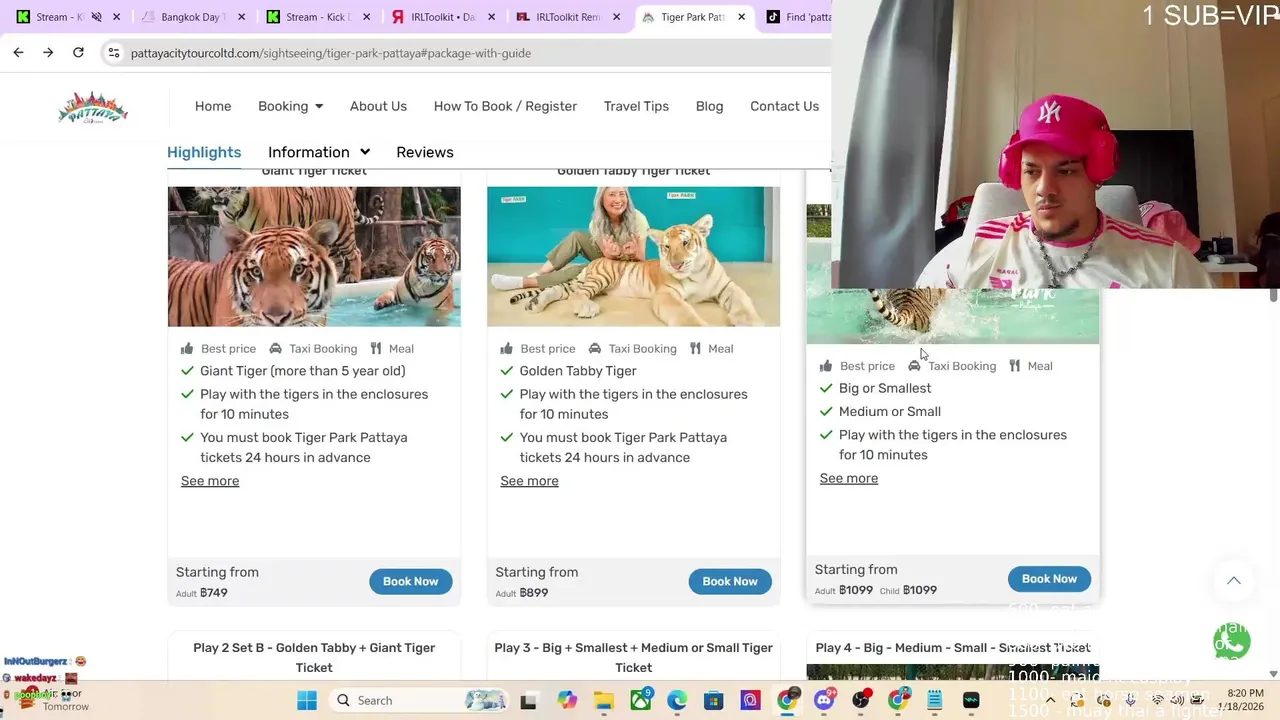Go forward with the browser forward arrow
Screen dimensions: 1280x720
tap(48, 53)
